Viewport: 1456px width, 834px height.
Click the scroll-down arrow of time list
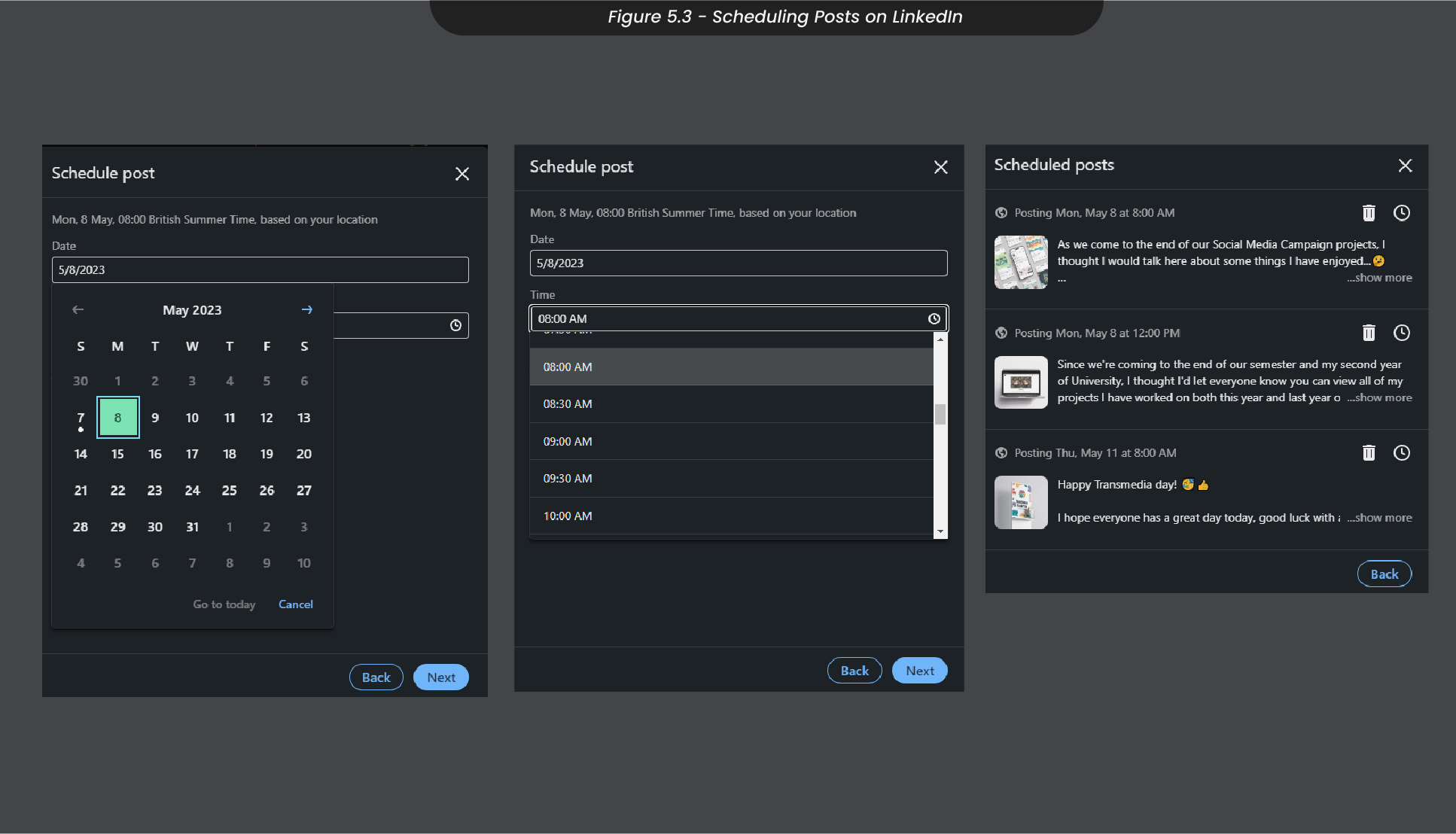pos(940,531)
